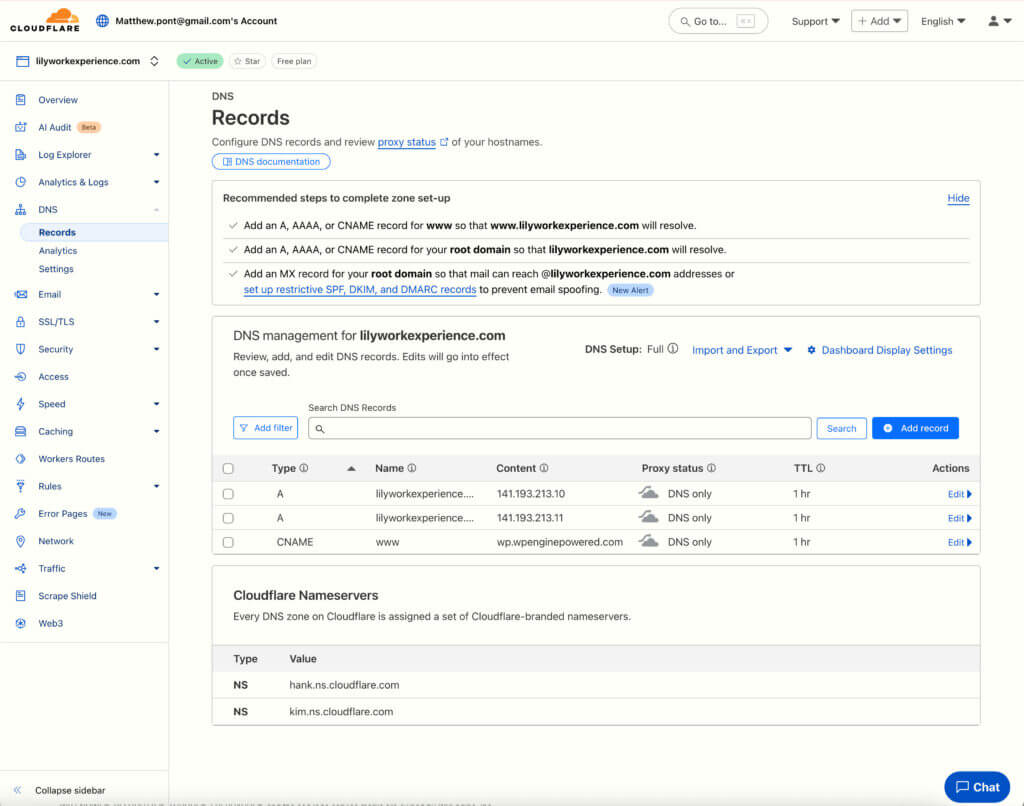Open the Scrape Shield sidebar item
Screen dimensions: 1024x806
coord(67,596)
